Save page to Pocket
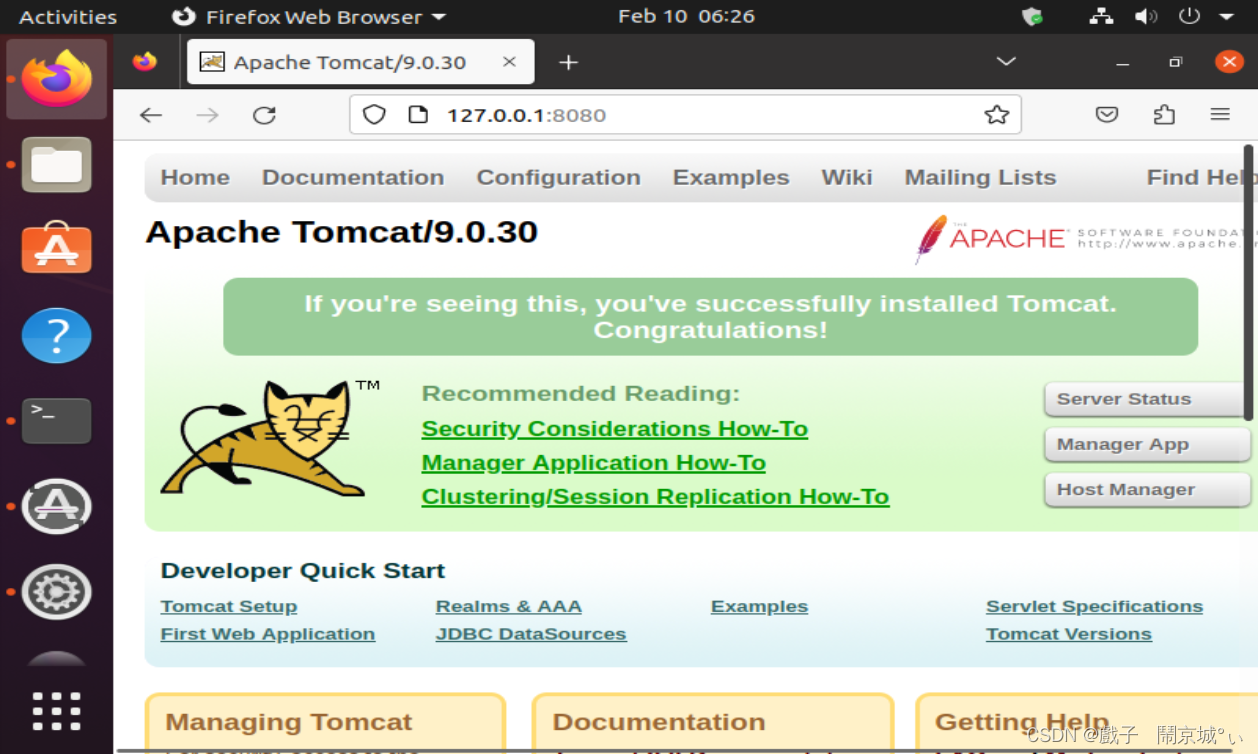 coord(1107,115)
